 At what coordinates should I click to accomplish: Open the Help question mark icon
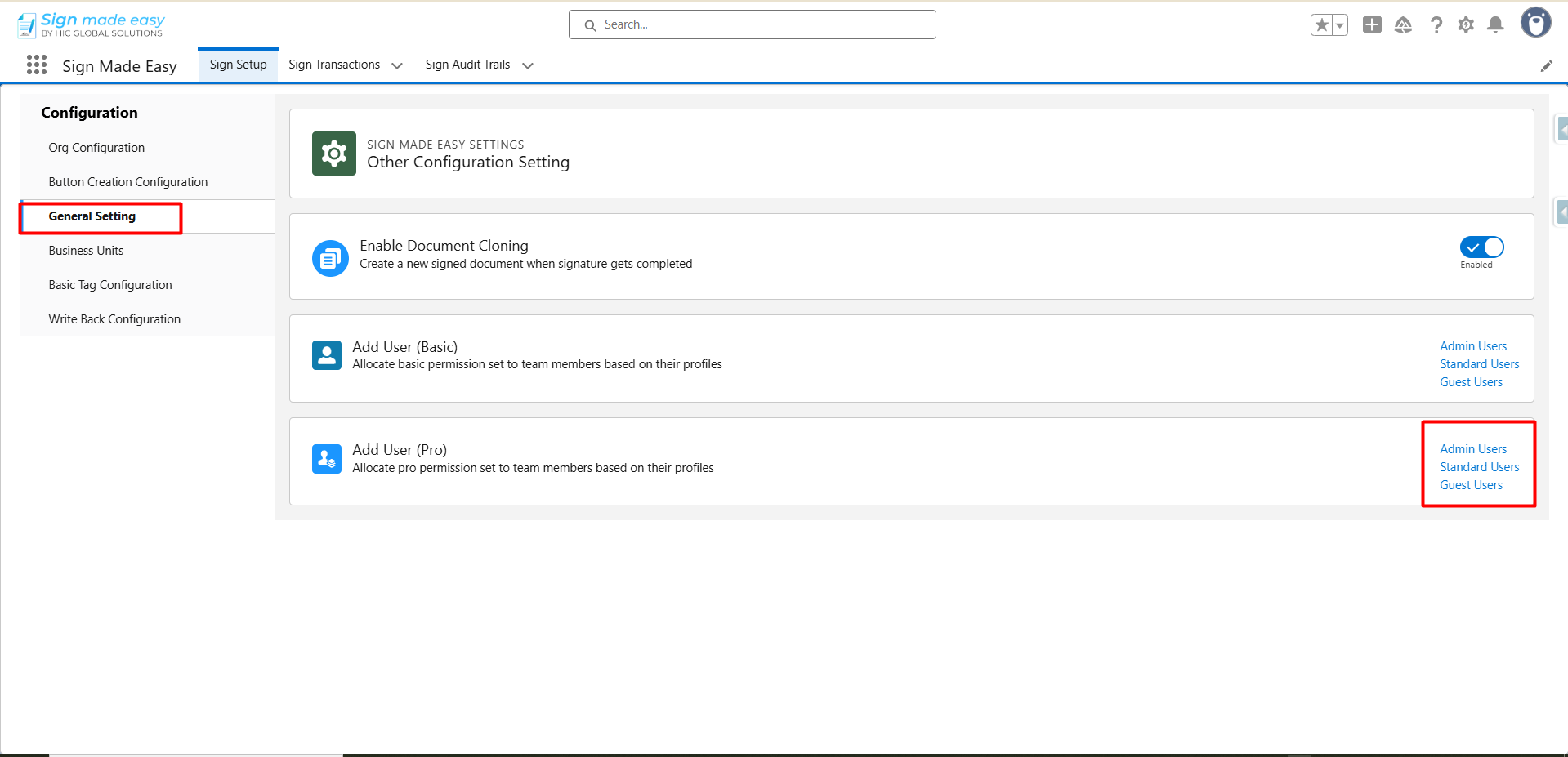(x=1436, y=25)
